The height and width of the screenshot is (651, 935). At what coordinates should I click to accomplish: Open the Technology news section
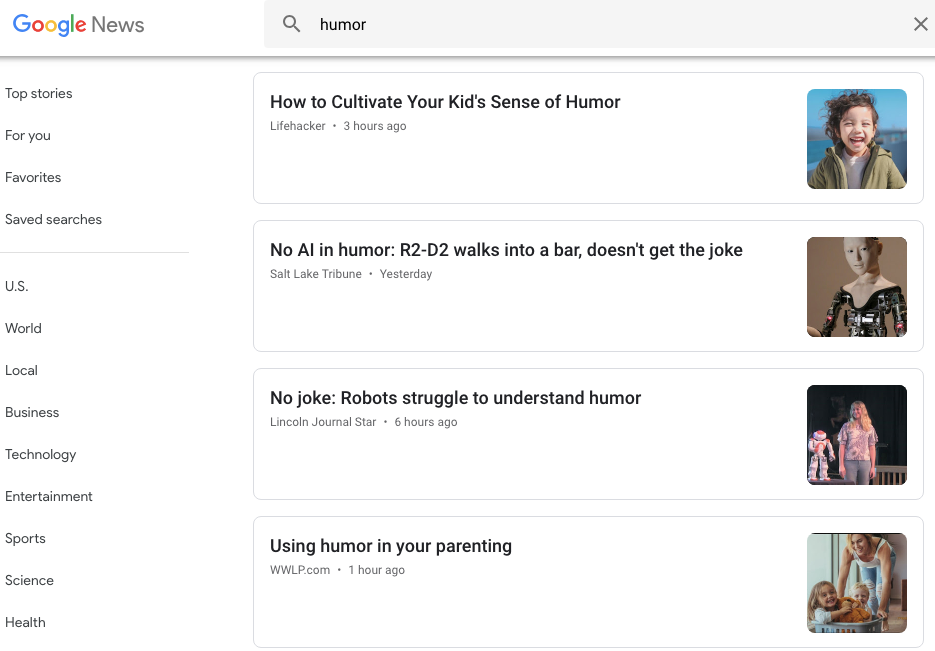pyautogui.click(x=41, y=454)
